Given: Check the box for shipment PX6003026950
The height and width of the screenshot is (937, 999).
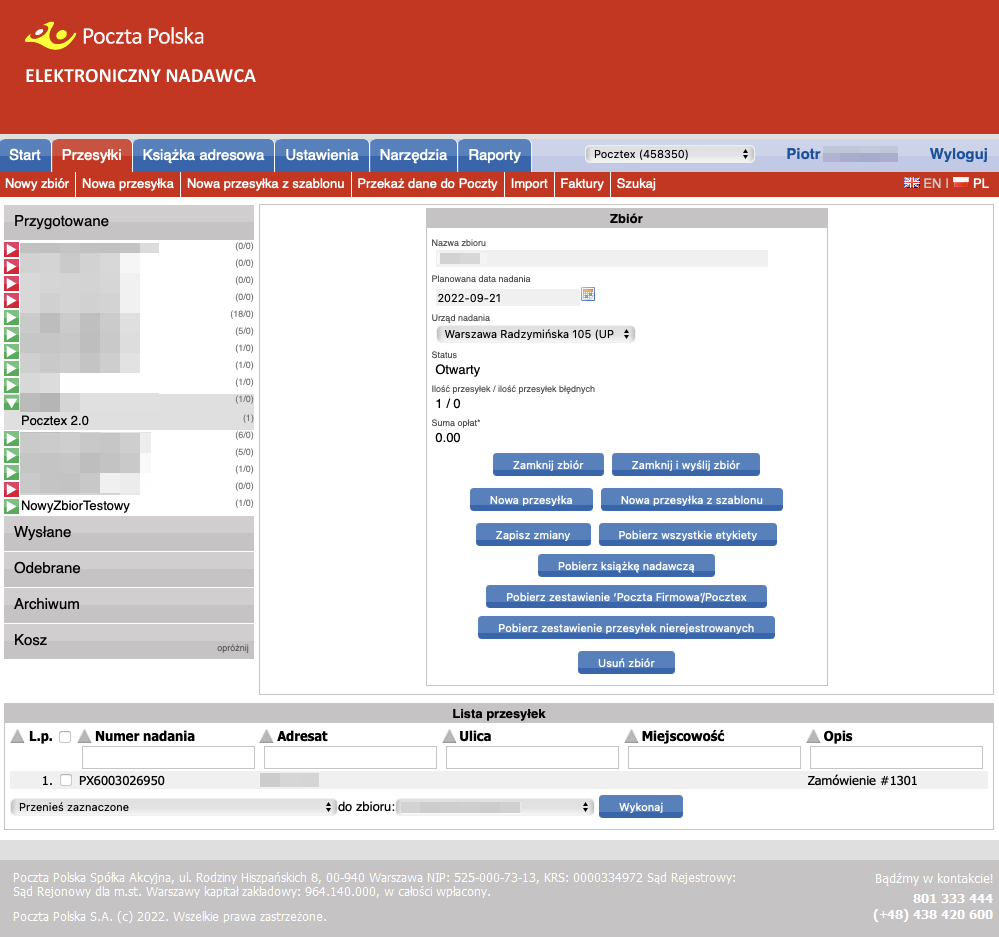Looking at the screenshot, I should tap(66, 780).
